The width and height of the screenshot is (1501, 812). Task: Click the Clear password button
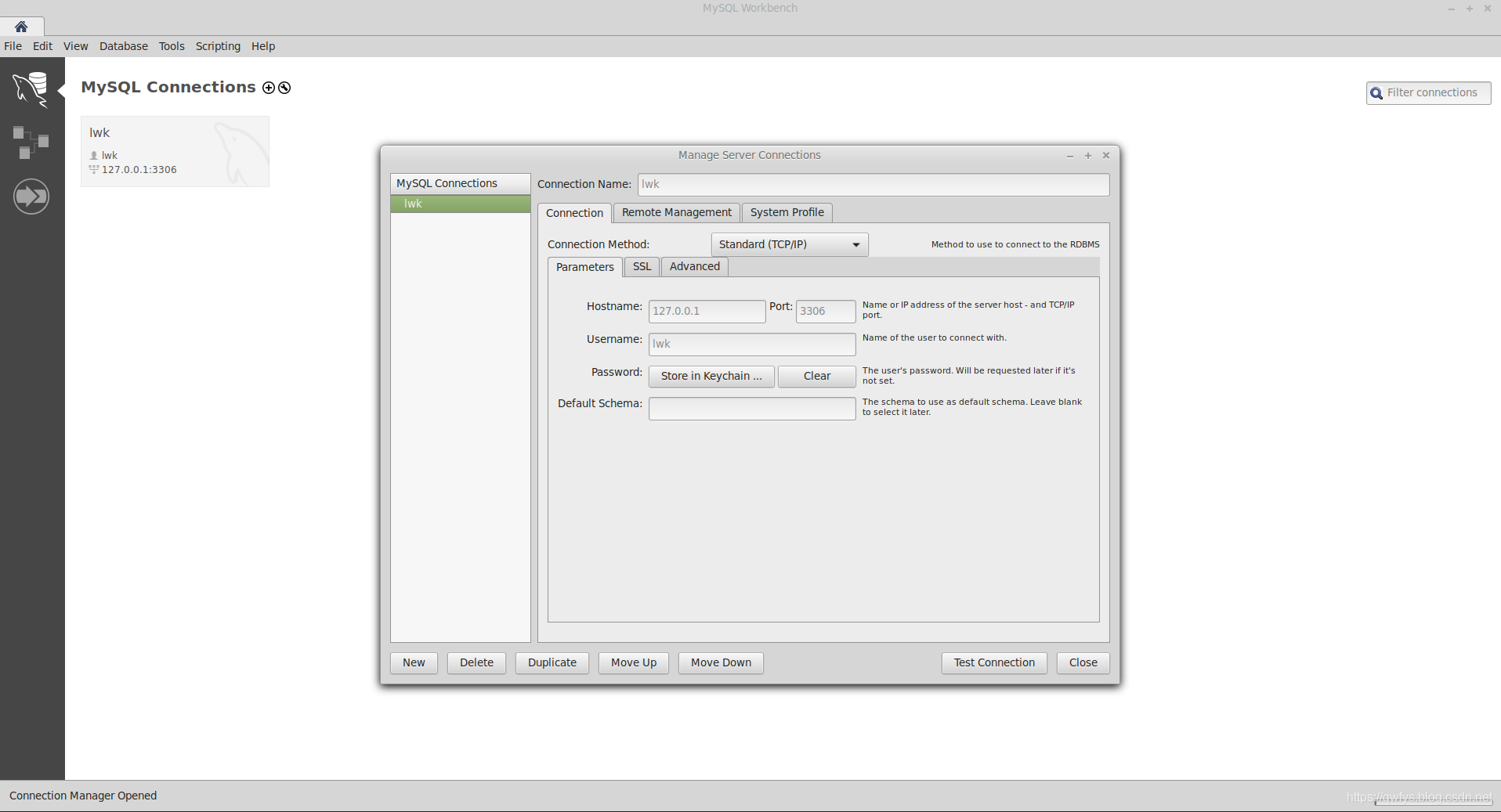click(x=817, y=376)
